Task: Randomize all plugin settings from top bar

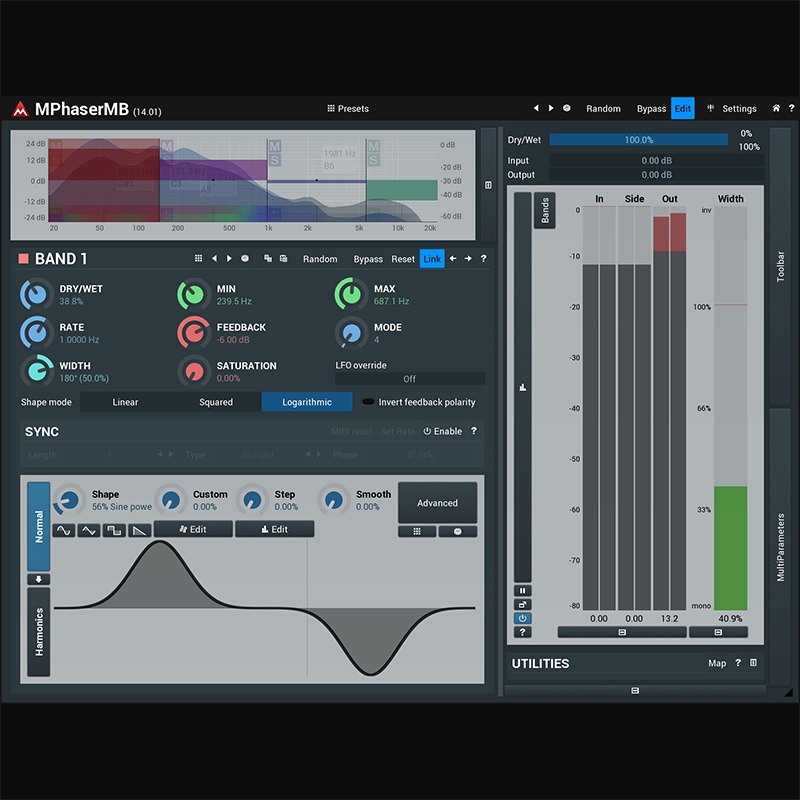Action: pos(603,109)
